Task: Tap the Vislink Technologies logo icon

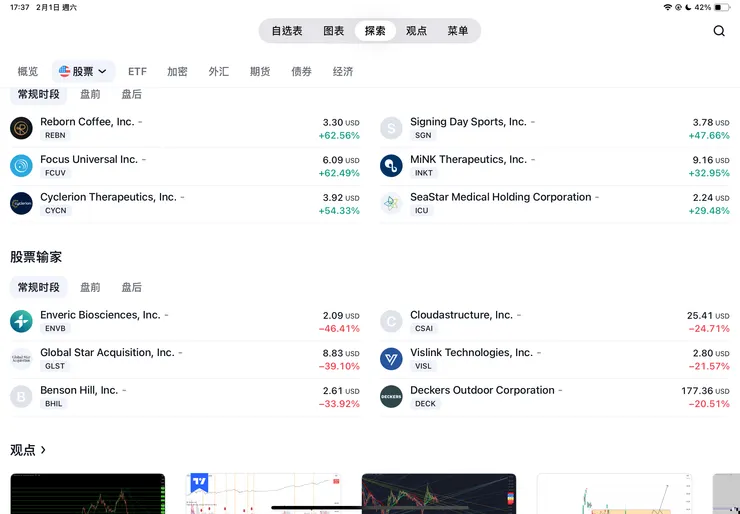Action: (x=391, y=359)
